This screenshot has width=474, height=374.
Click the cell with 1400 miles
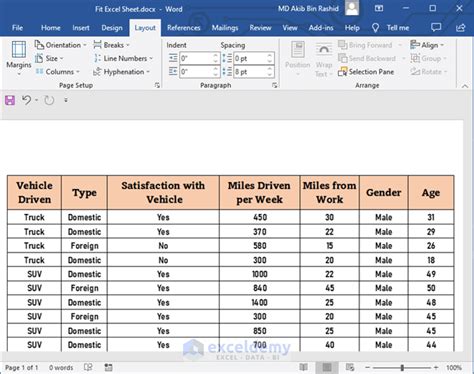point(260,302)
